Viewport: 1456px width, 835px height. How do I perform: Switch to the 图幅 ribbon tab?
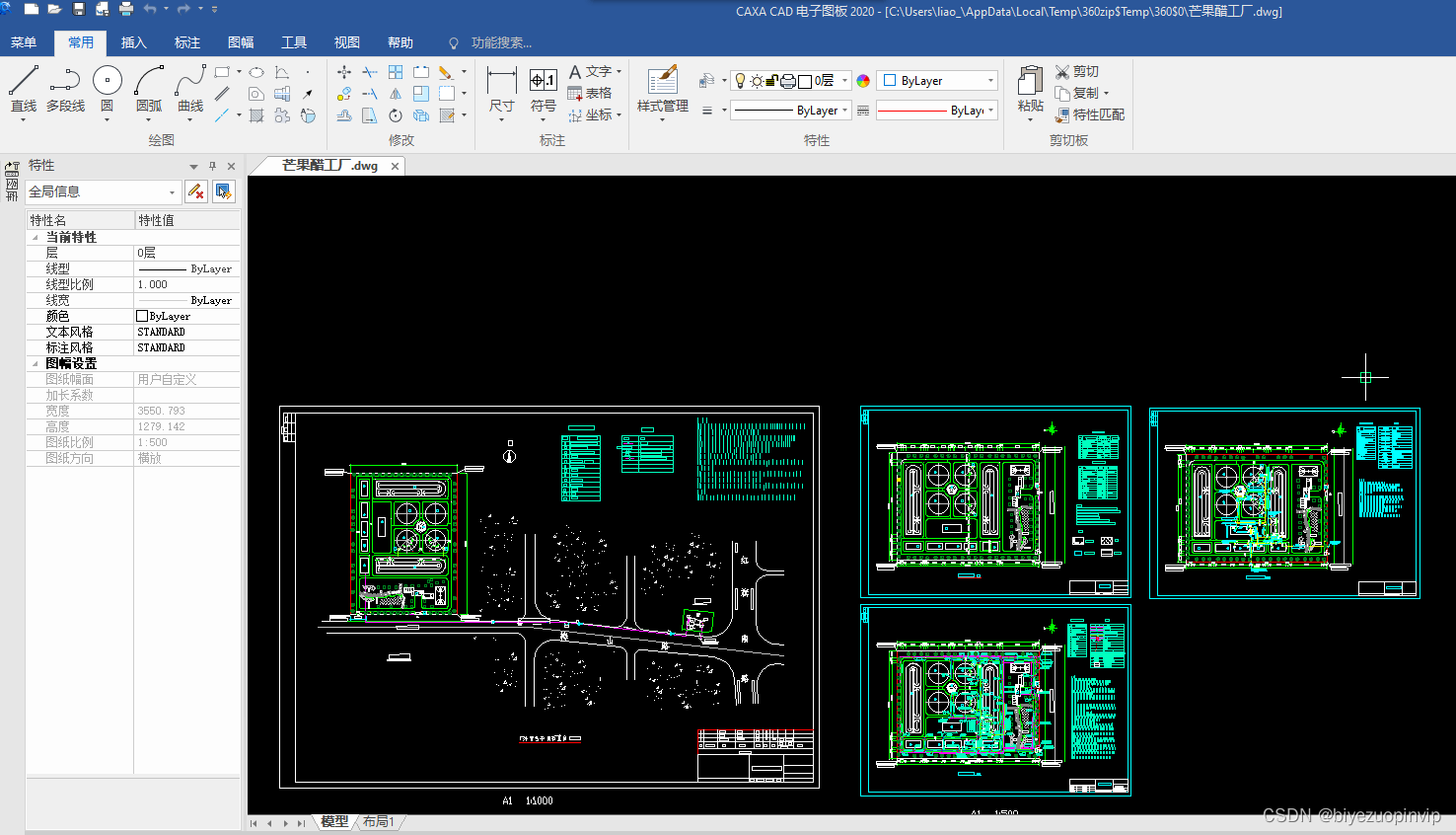[241, 42]
